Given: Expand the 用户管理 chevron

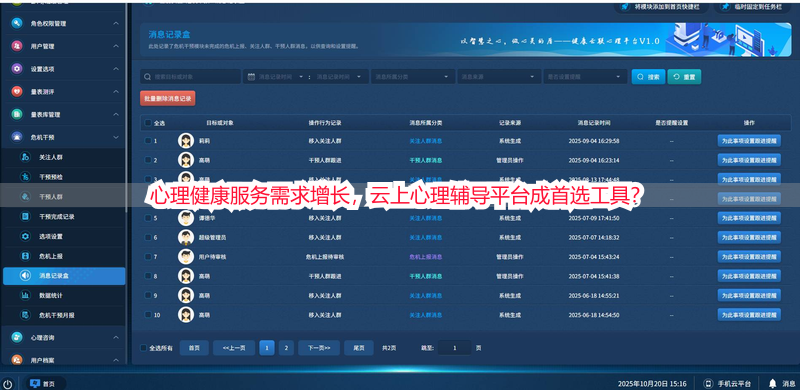Looking at the screenshot, I should (x=116, y=46).
